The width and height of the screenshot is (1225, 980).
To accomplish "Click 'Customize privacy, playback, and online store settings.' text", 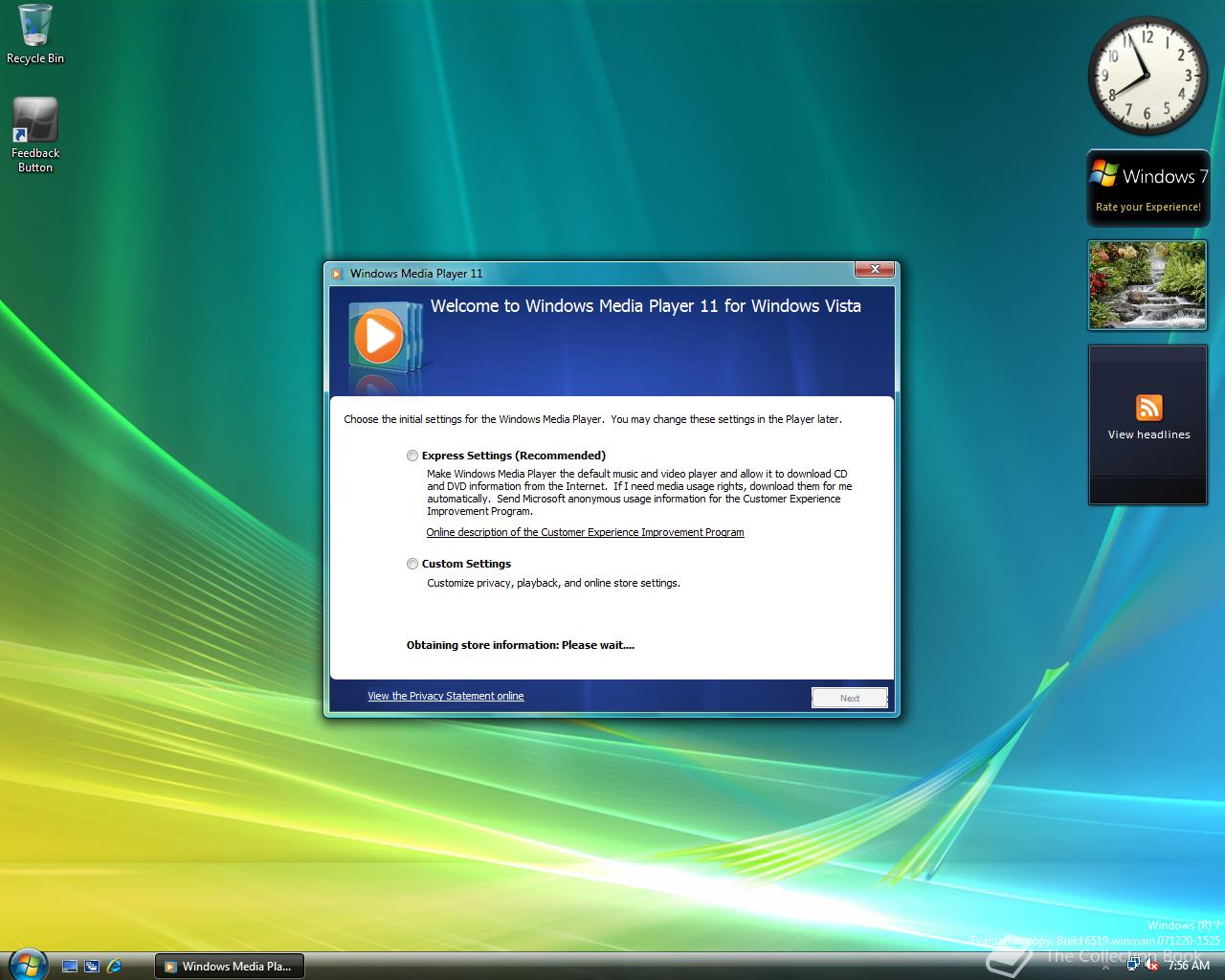I will [553, 583].
